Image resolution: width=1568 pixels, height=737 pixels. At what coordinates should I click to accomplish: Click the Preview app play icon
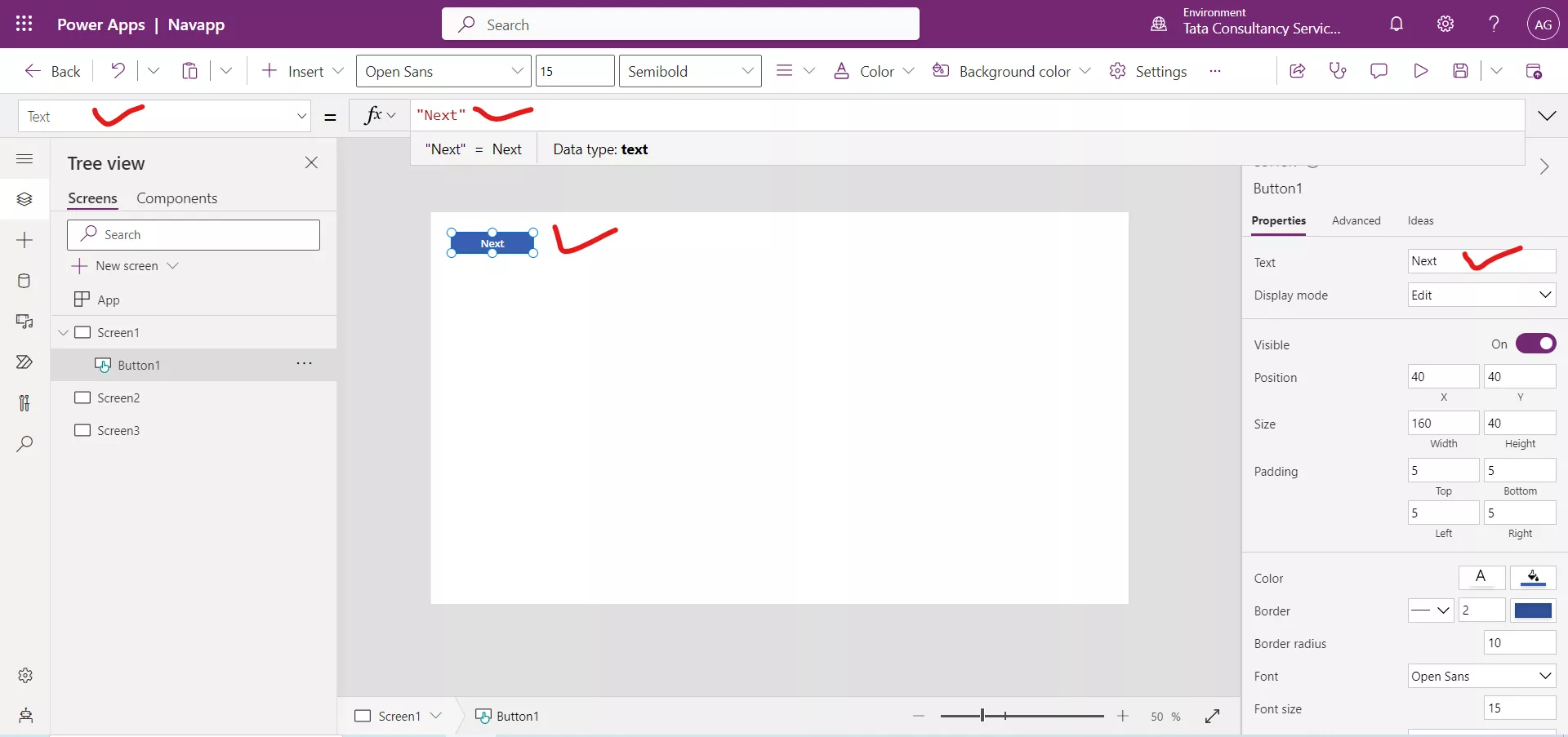(x=1420, y=71)
